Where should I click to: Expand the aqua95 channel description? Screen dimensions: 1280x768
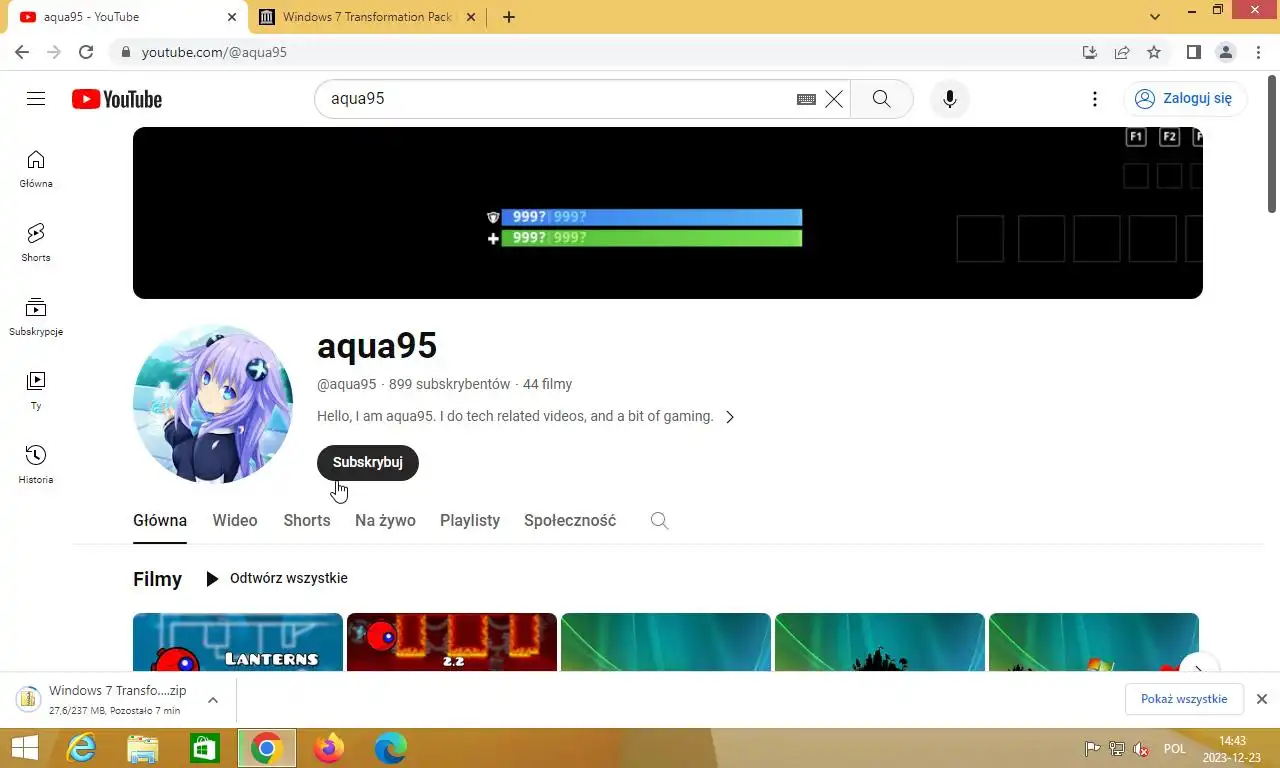coord(730,417)
